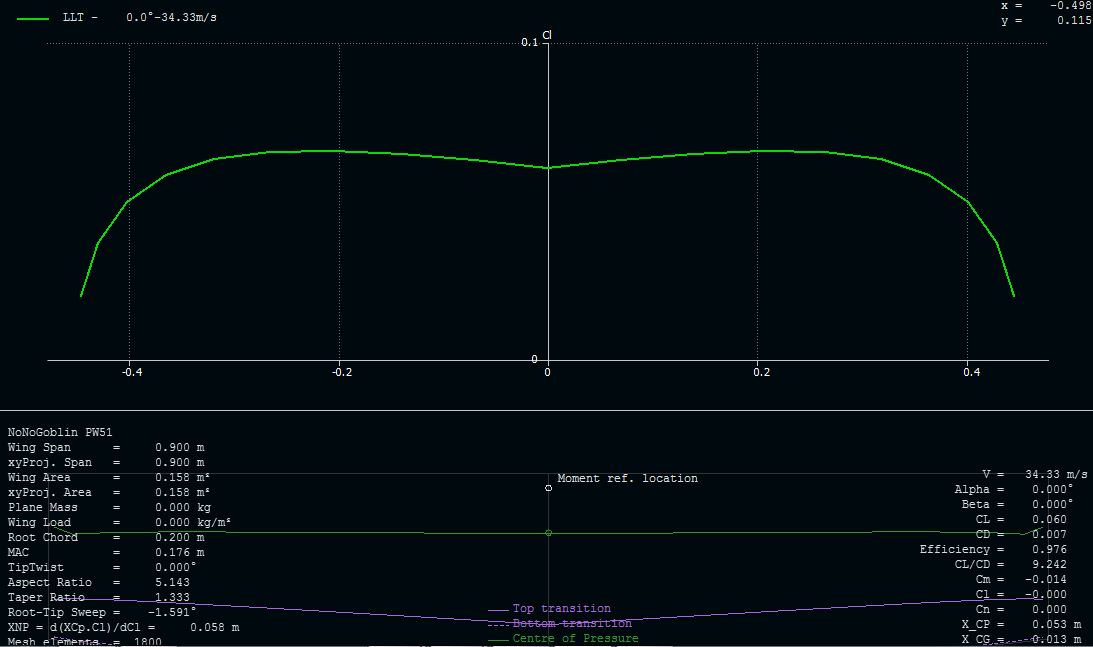The image size is (1093, 647).
Task: Click the Top transition legend entry
Action: point(561,609)
